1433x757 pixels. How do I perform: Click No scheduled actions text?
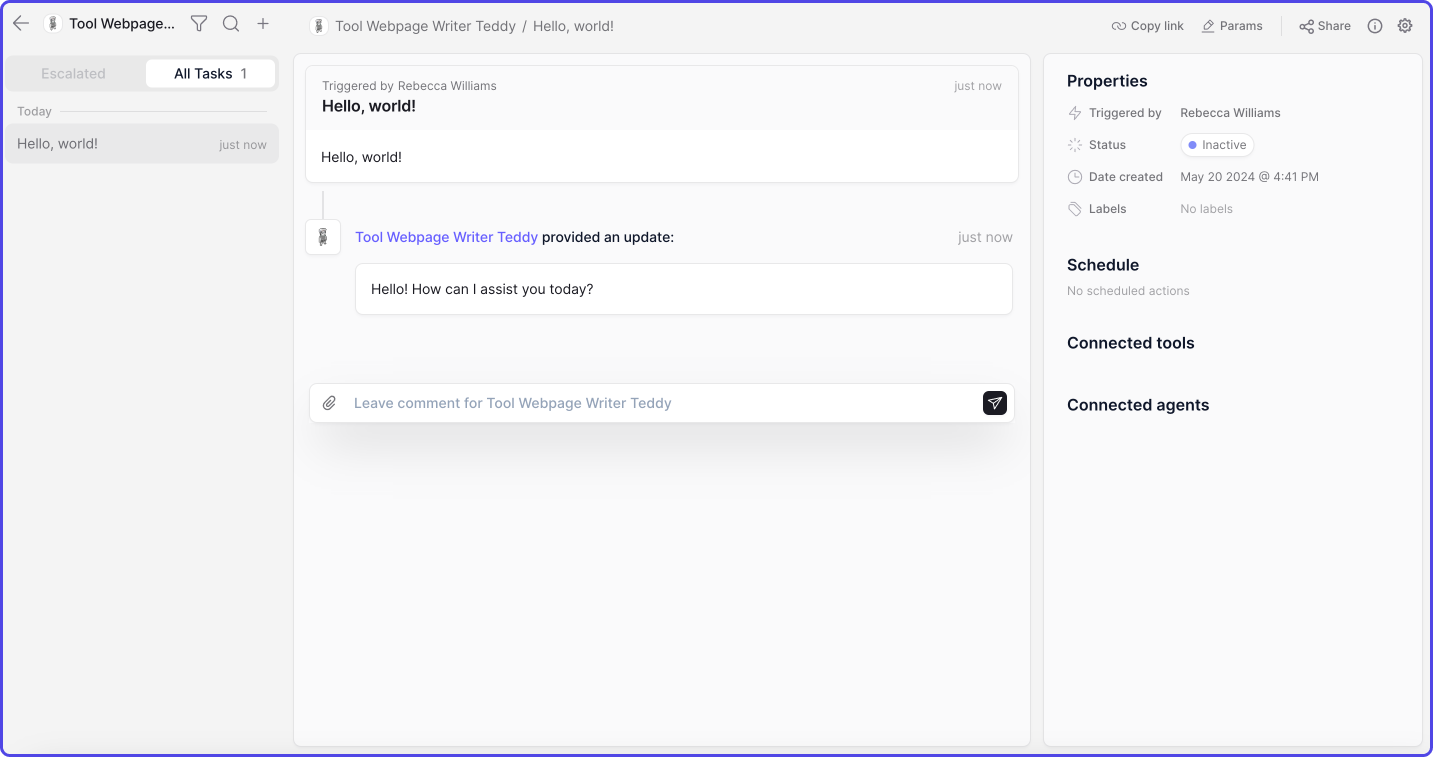pyautogui.click(x=1128, y=291)
